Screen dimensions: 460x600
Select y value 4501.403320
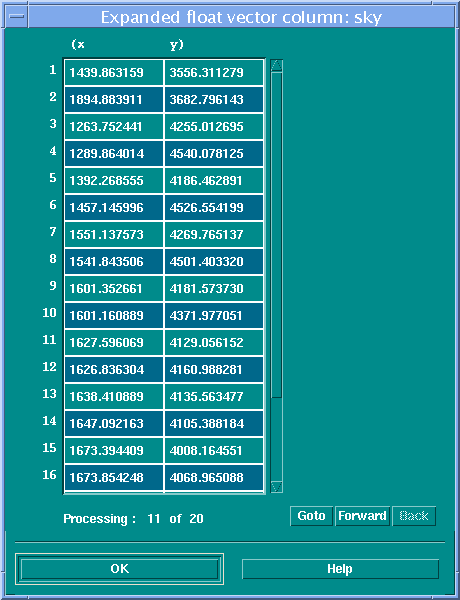(214, 262)
